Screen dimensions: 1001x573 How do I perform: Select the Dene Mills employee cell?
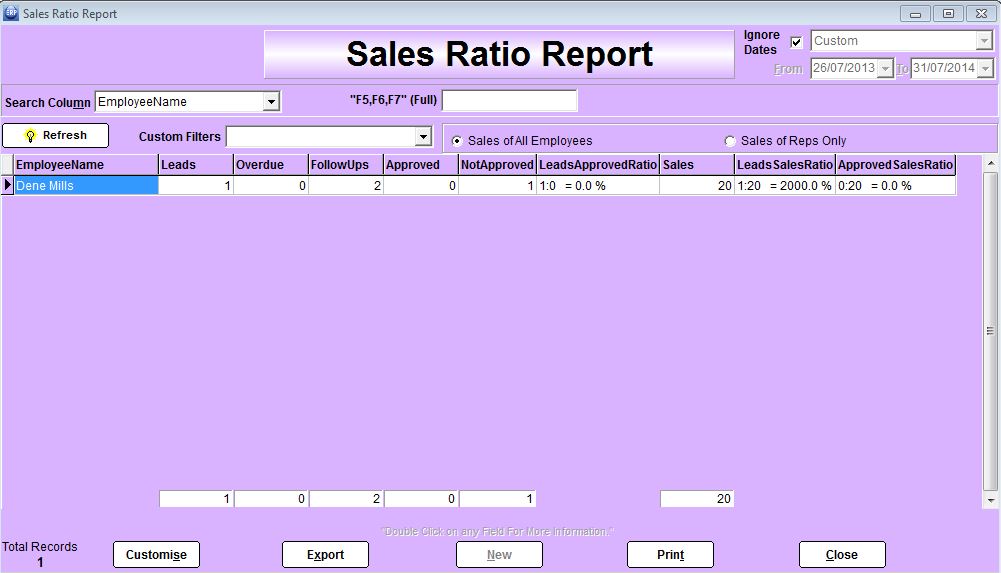[x=86, y=185]
